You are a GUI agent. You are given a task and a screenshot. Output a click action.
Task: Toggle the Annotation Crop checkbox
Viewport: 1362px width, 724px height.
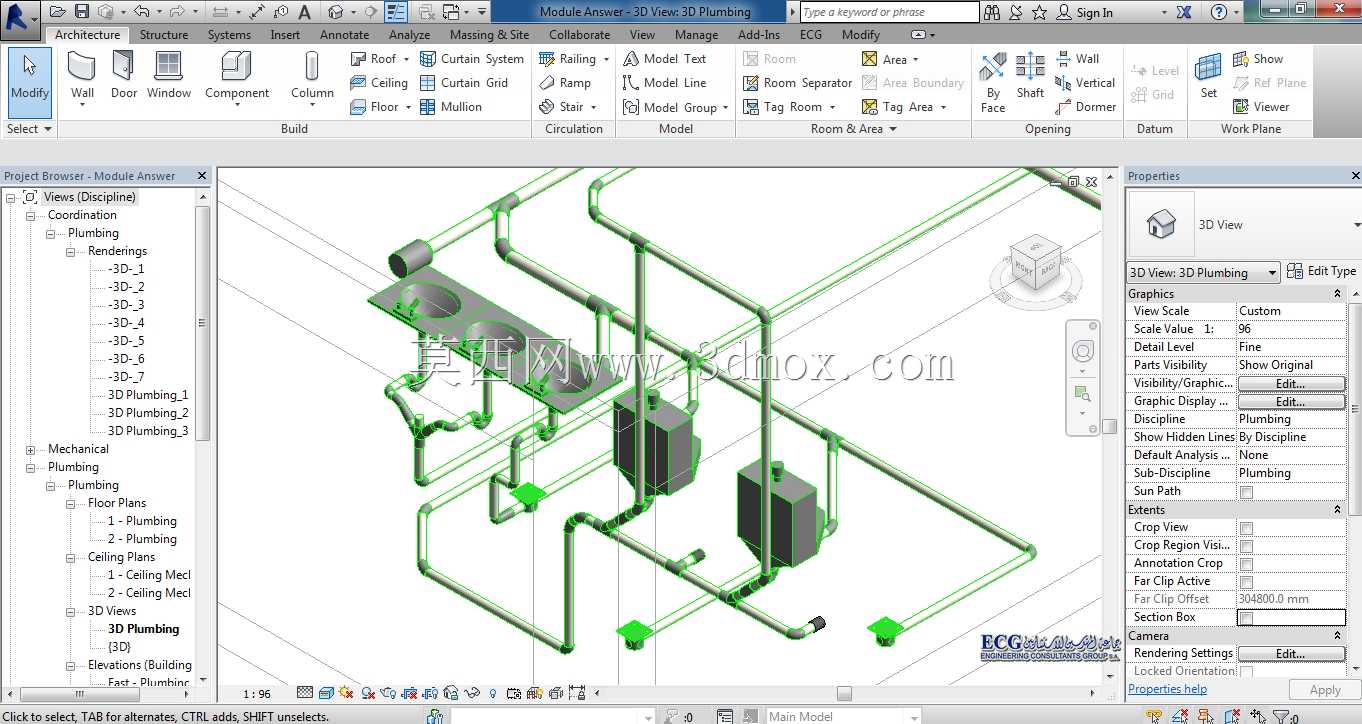coord(1246,564)
